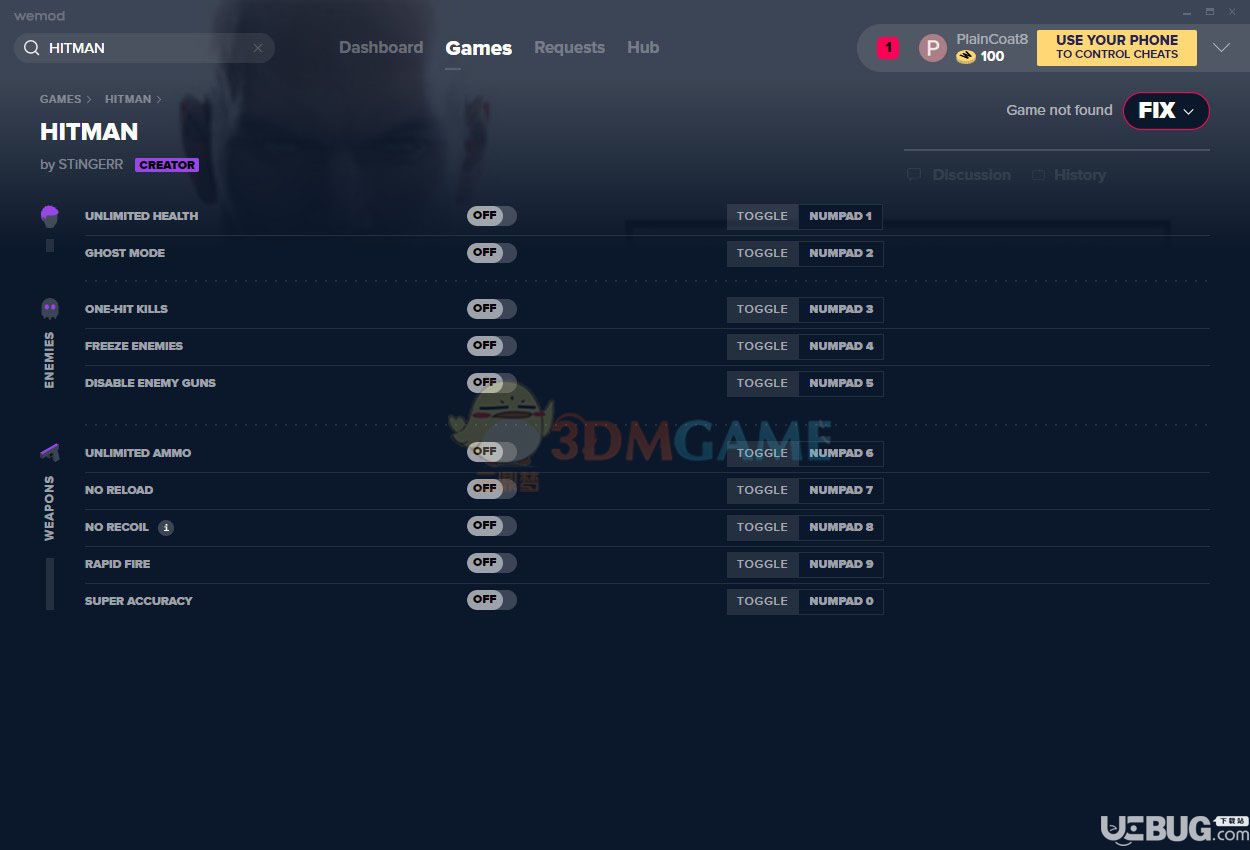This screenshot has height=850, width=1250.
Task: Click the purple player category icon
Action: (x=50, y=216)
